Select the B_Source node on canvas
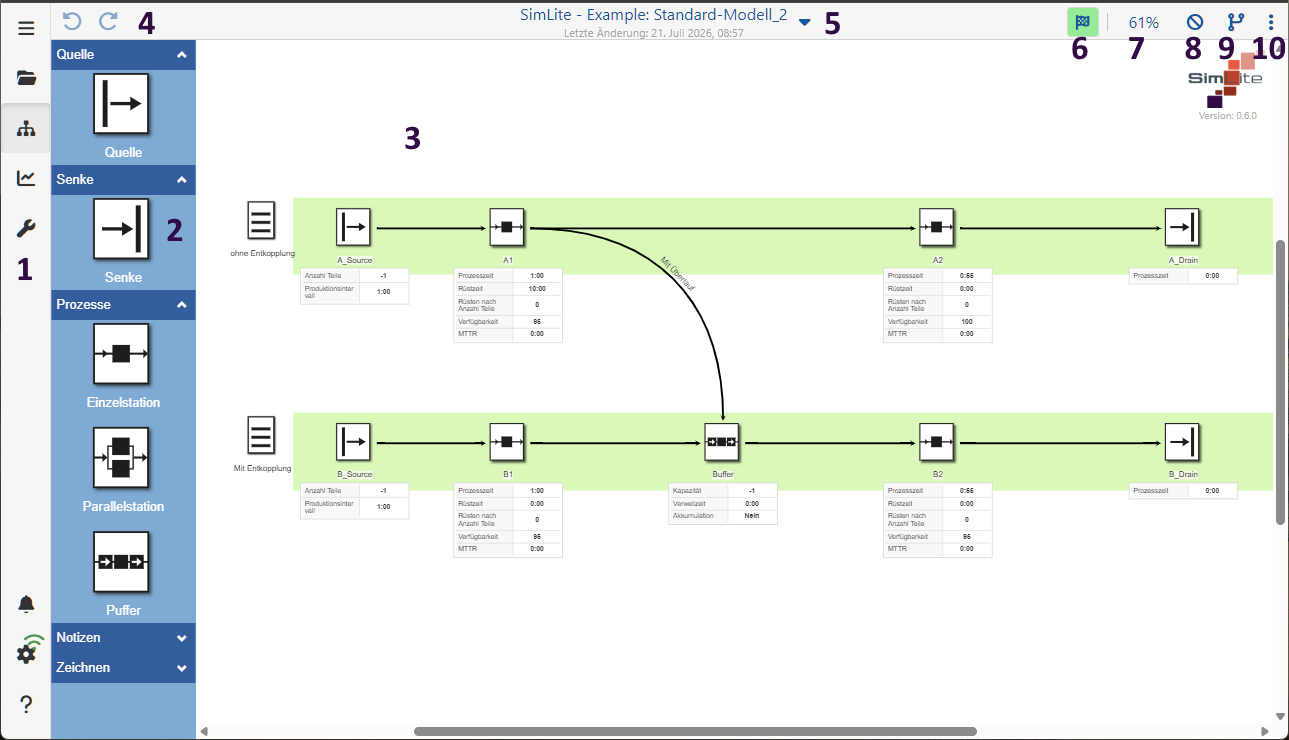 coord(354,441)
